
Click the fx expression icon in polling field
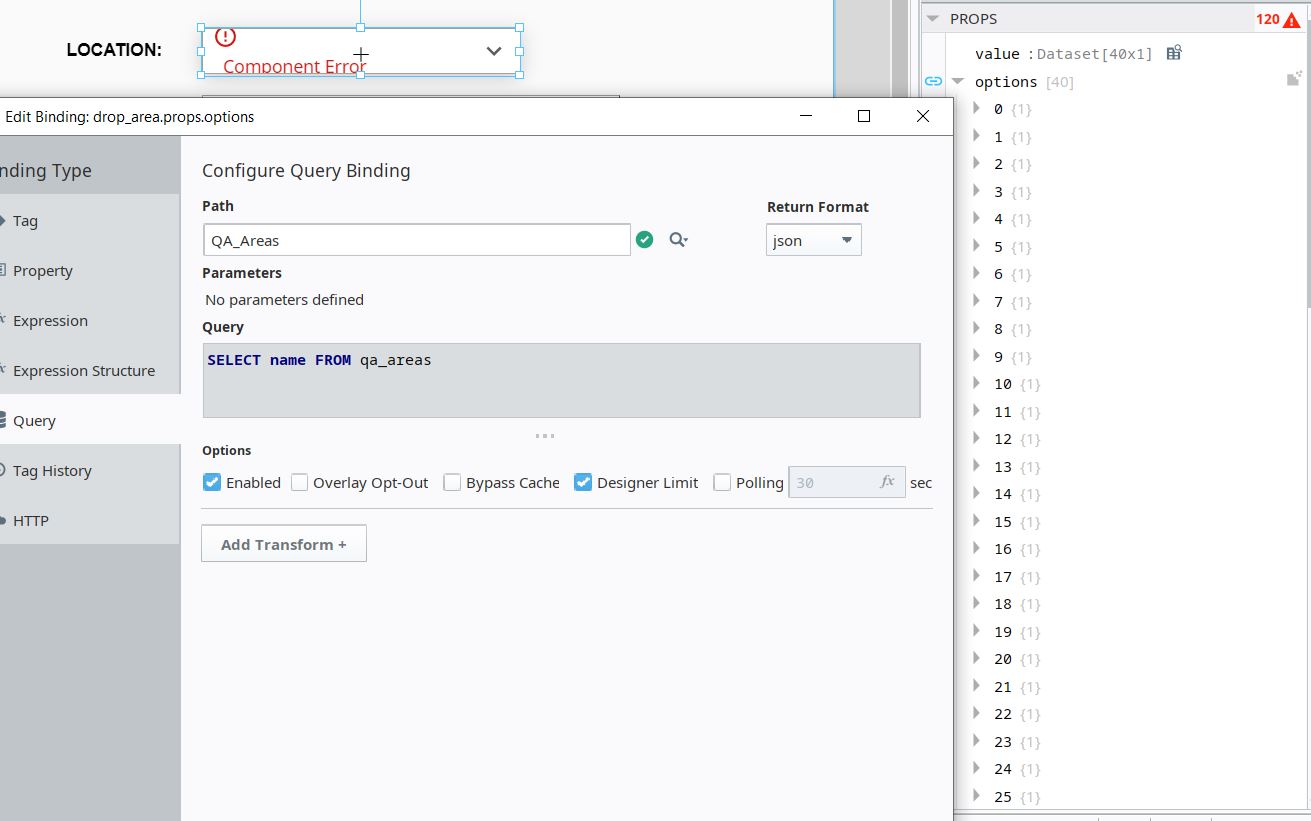coord(887,482)
